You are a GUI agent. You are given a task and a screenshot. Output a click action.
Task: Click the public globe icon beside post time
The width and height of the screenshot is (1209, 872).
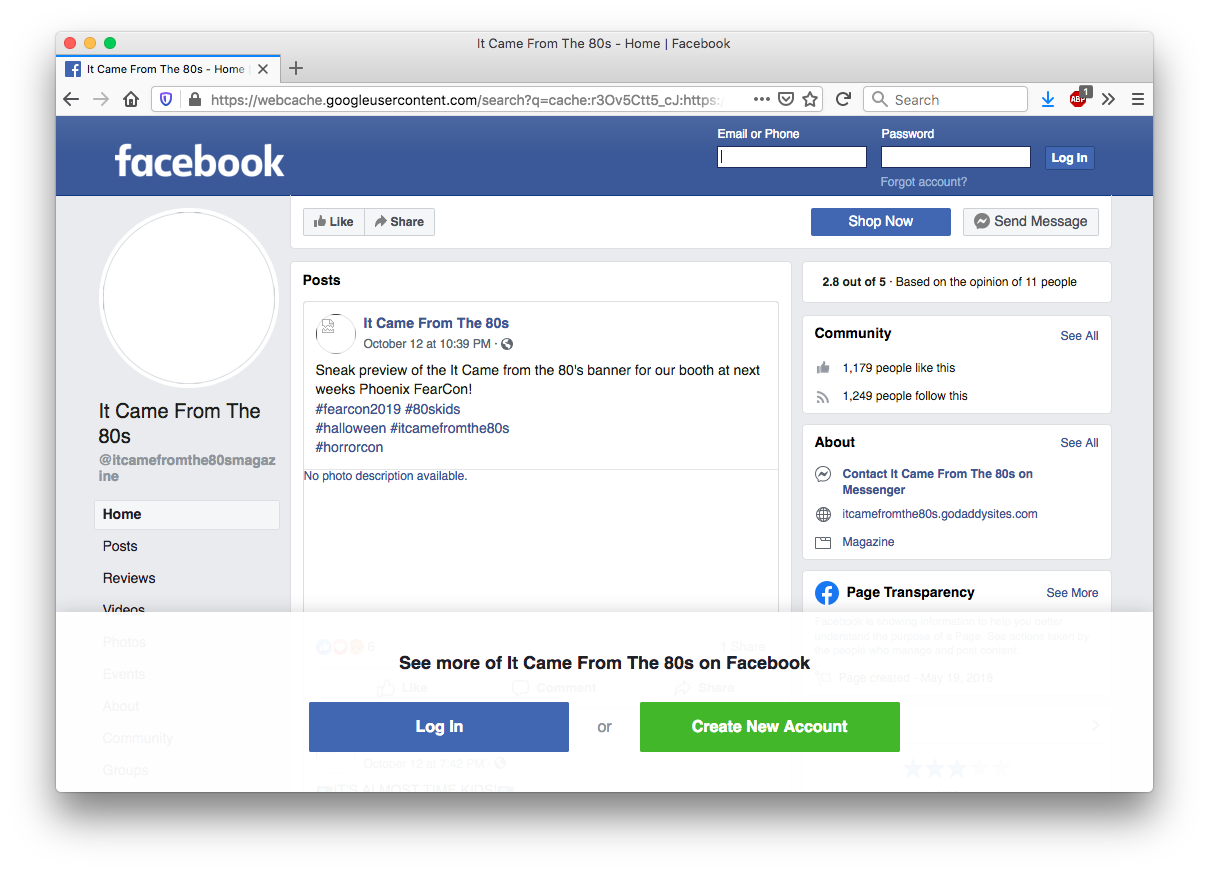click(x=507, y=344)
